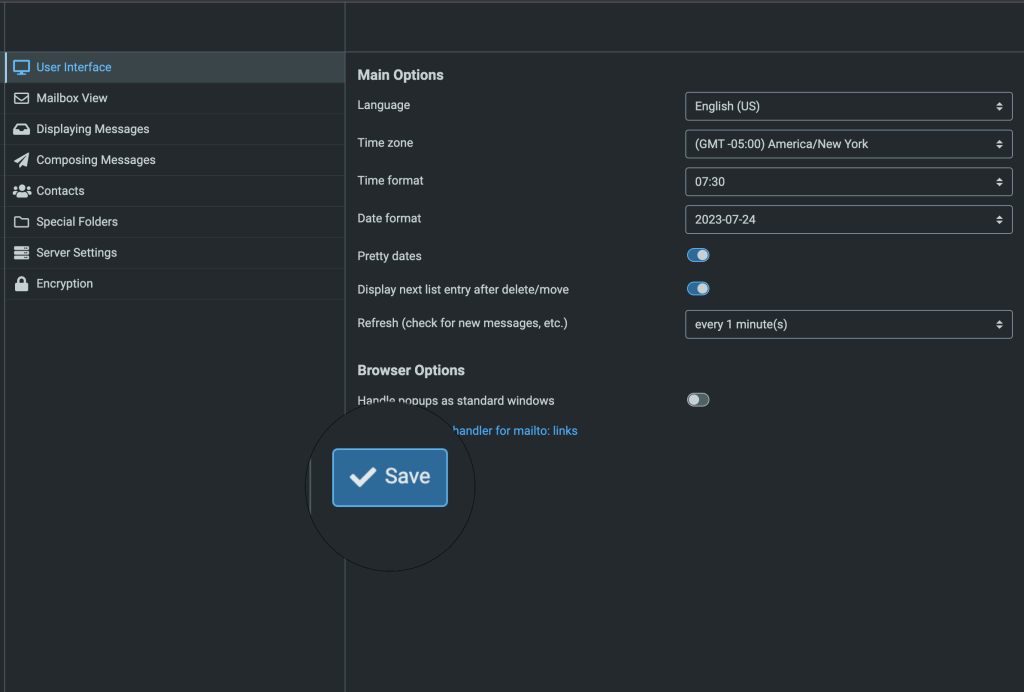The width and height of the screenshot is (1024, 692).
Task: Click the inbox tray icon for Displaying Messages
Action: click(x=21, y=129)
